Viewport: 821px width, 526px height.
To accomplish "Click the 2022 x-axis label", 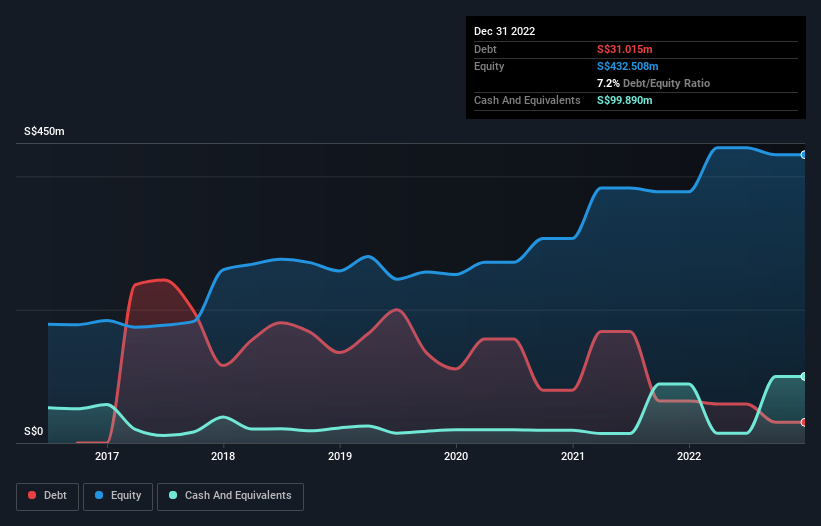I will (689, 456).
